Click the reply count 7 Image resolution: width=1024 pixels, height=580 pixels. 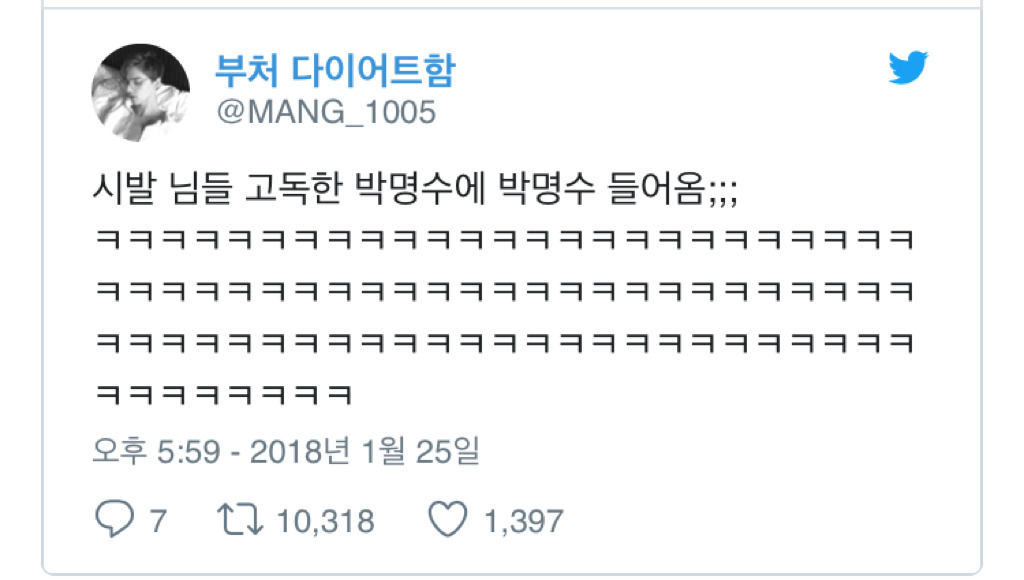(x=158, y=521)
